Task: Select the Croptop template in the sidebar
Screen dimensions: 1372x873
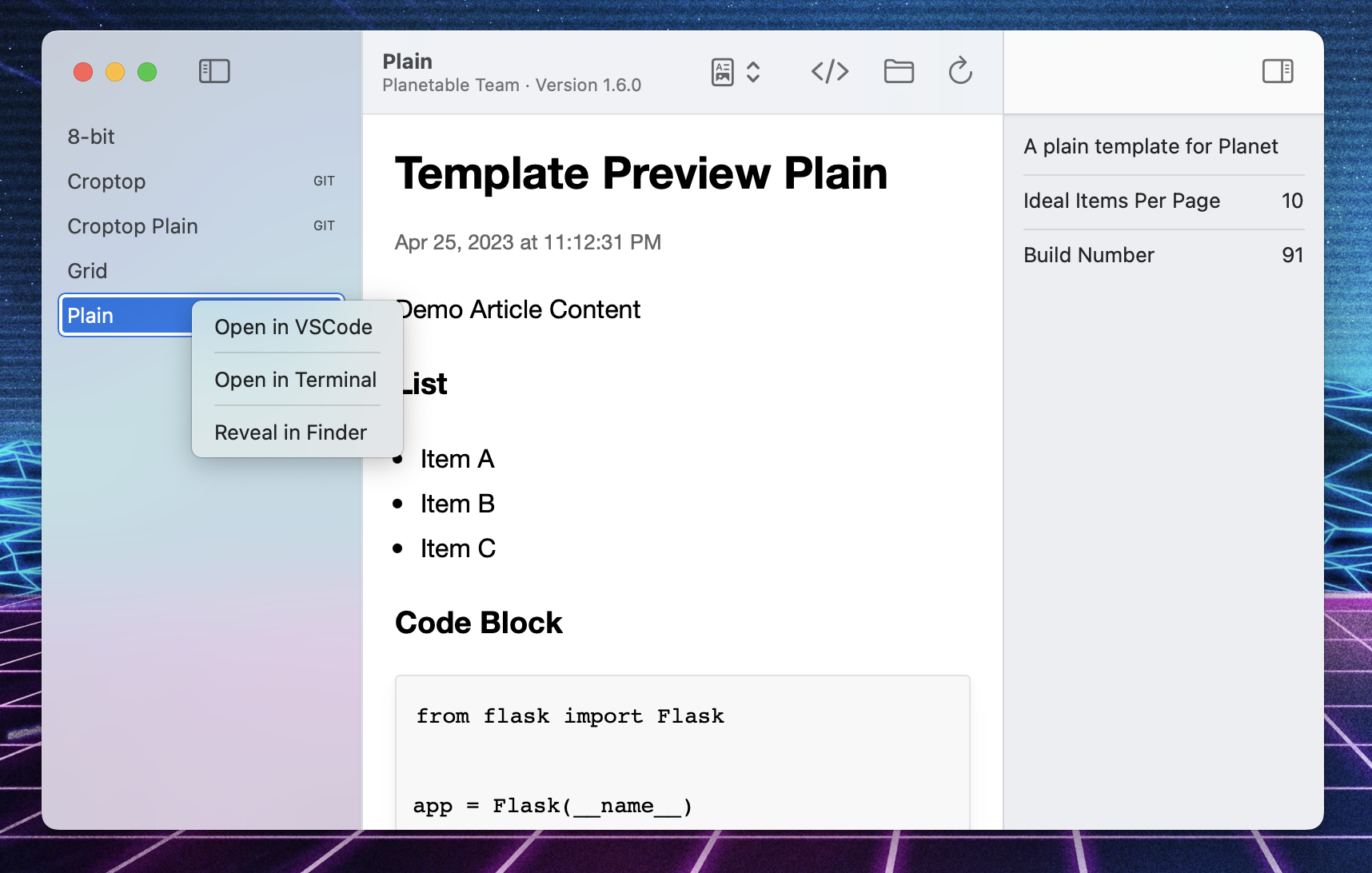Action: click(x=106, y=181)
